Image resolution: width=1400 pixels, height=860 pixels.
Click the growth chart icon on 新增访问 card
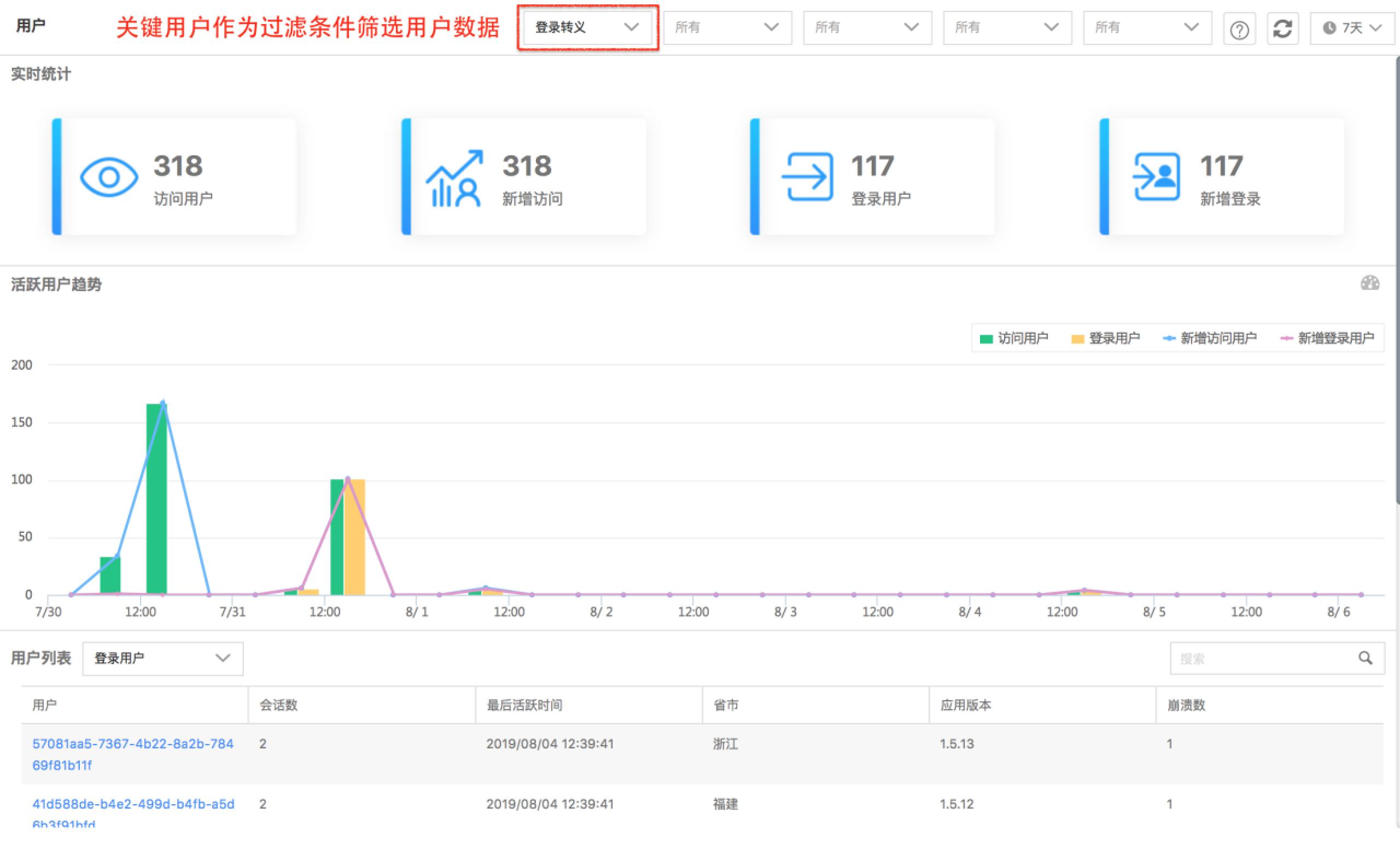point(454,178)
